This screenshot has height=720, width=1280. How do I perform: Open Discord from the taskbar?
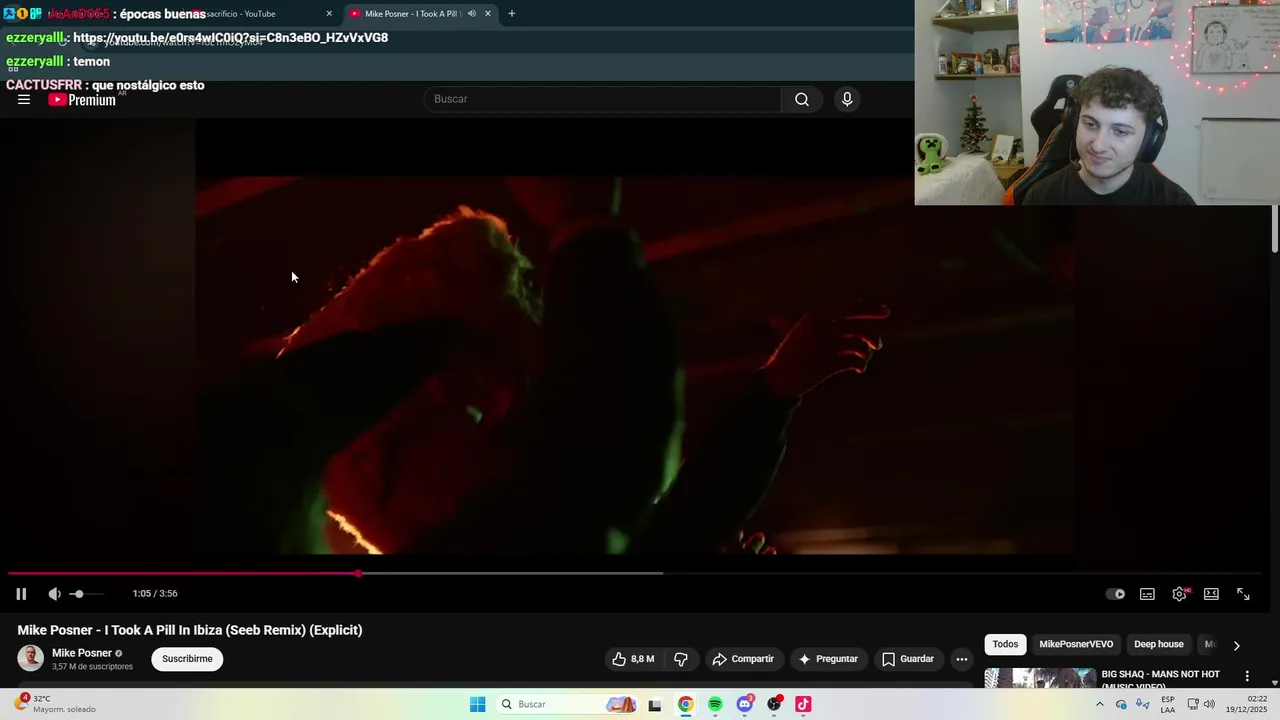[745, 704]
